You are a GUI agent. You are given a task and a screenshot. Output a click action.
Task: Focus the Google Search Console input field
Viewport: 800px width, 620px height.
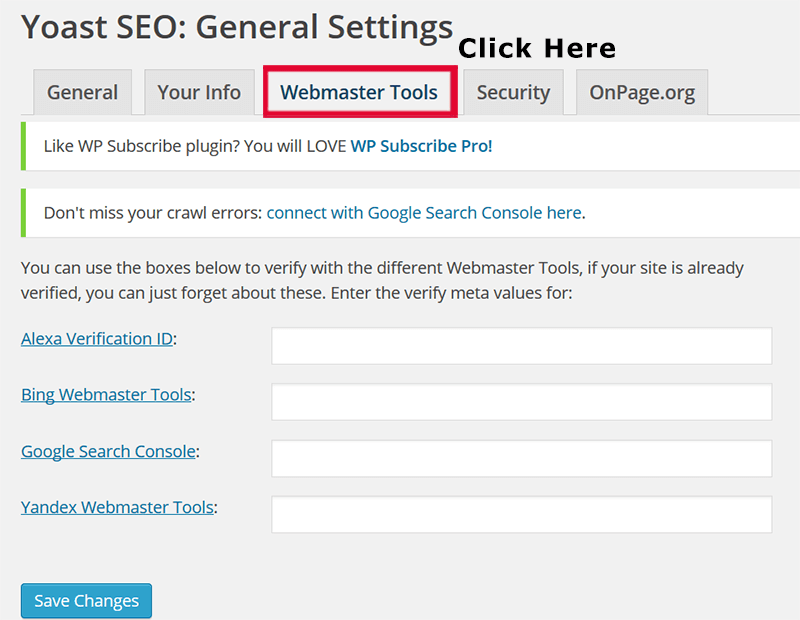[x=521, y=458]
